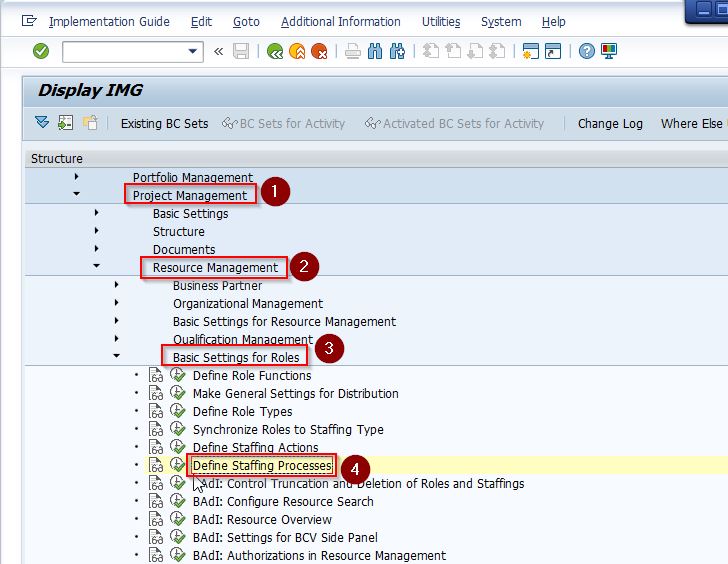Click the Existing BC Sets button
The height and width of the screenshot is (564, 728).
pyautogui.click(x=164, y=123)
